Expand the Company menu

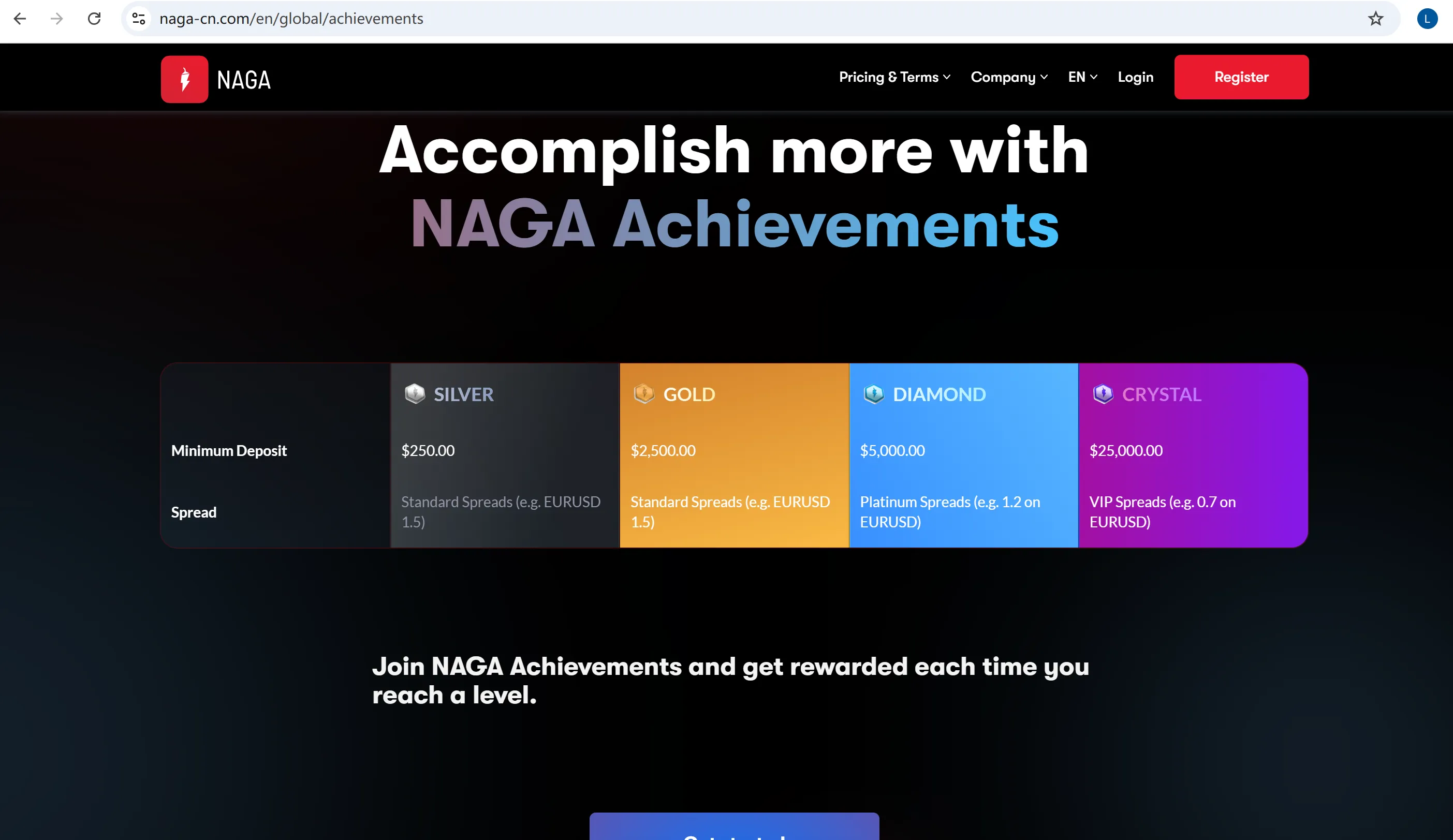click(1008, 77)
